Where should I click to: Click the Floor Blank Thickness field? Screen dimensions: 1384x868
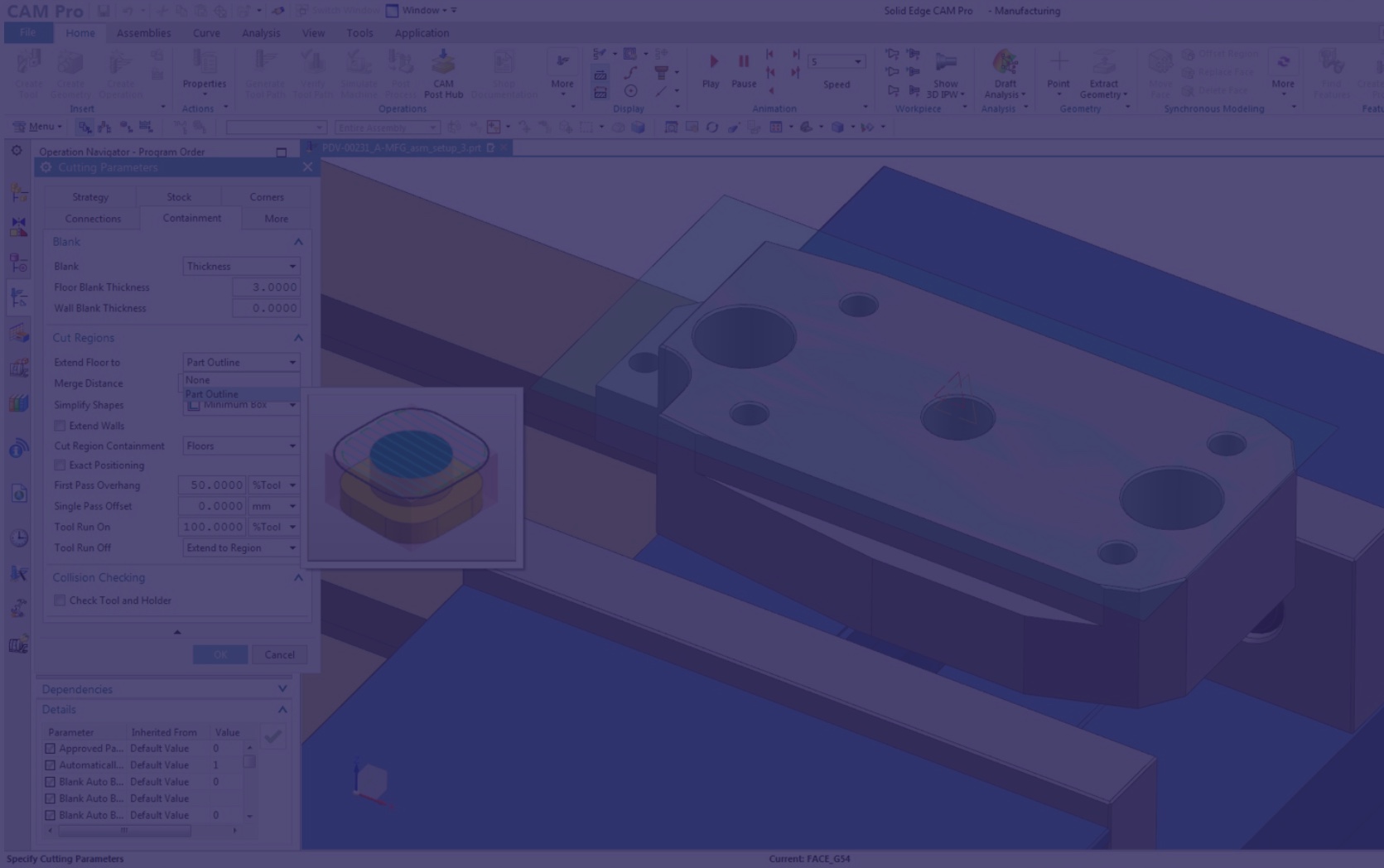pyautogui.click(x=265, y=287)
